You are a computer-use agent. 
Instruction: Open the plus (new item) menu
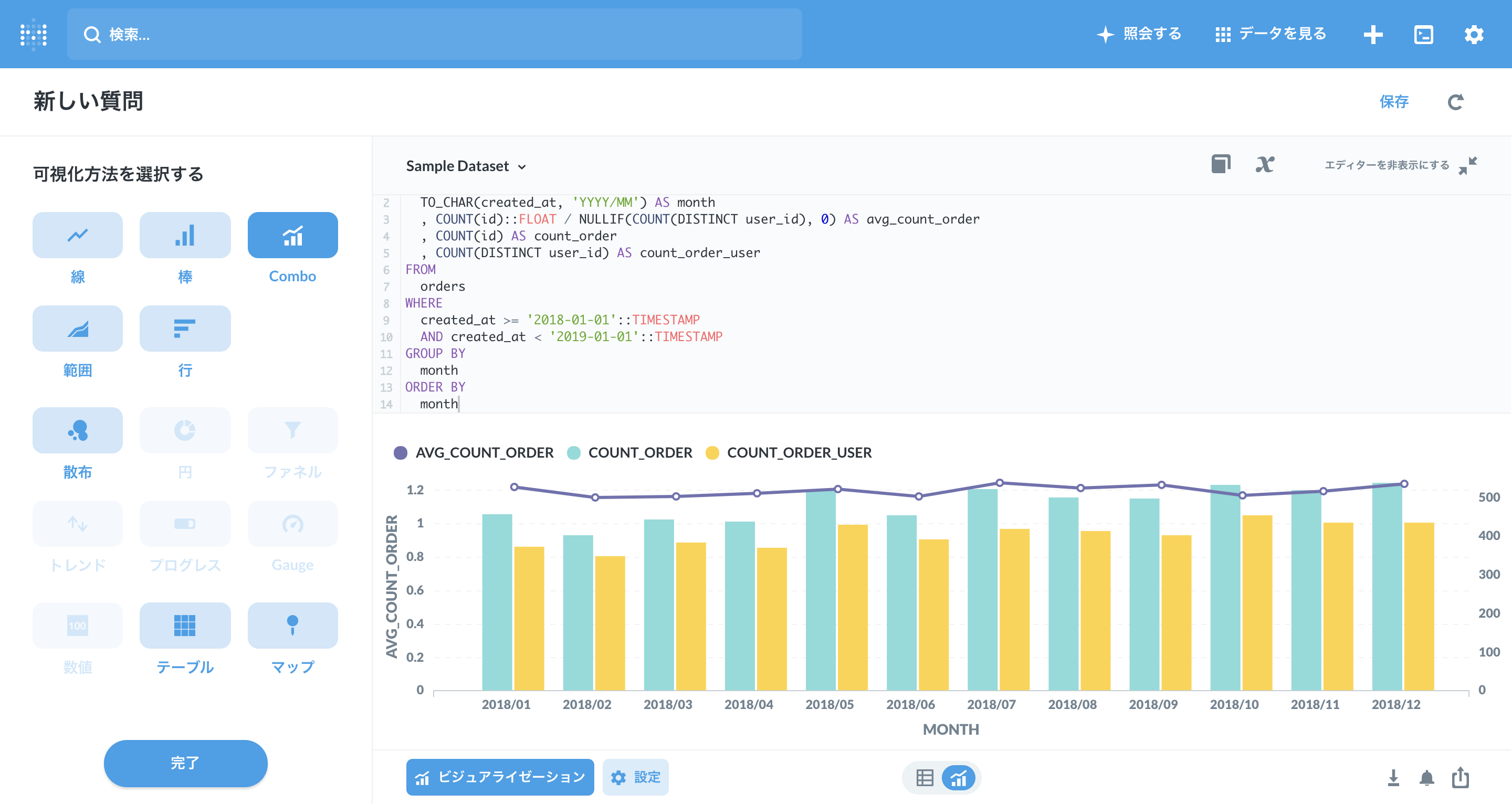(x=1373, y=35)
